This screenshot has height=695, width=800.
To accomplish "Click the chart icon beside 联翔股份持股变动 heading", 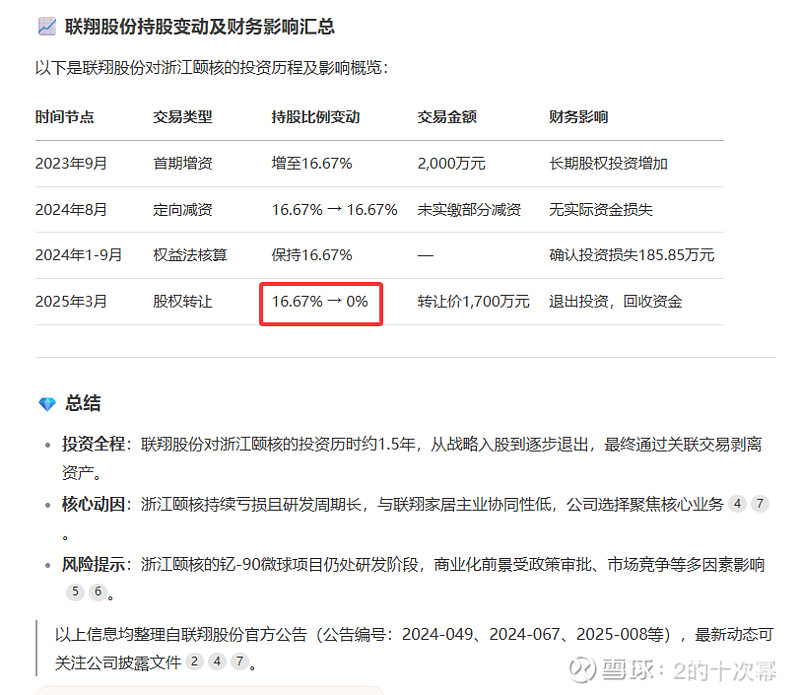I will click(47, 27).
